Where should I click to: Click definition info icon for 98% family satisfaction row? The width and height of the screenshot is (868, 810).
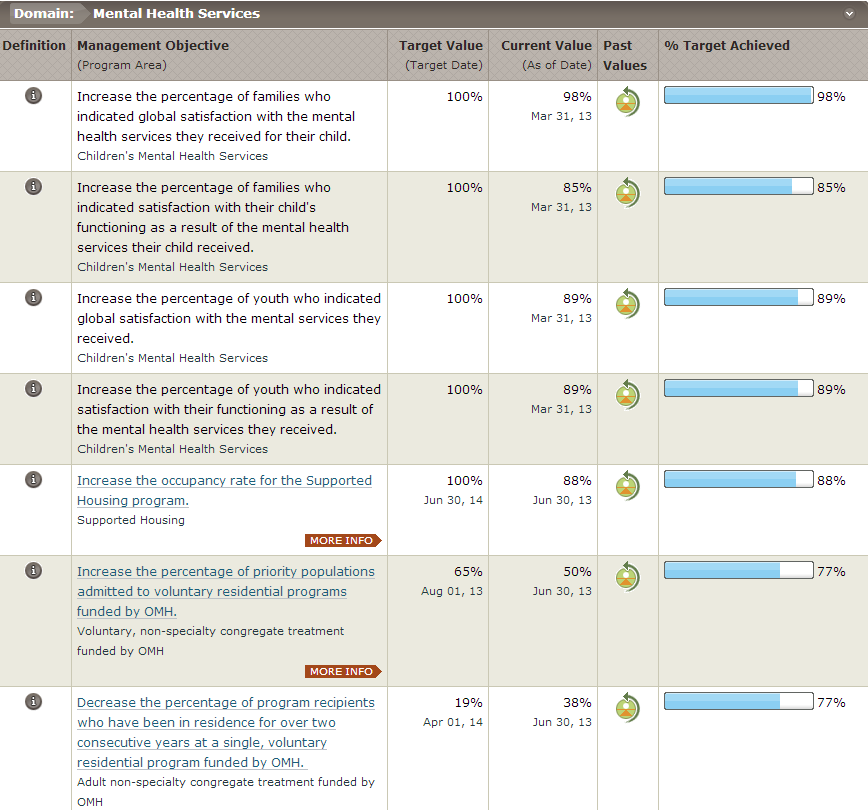click(33, 96)
